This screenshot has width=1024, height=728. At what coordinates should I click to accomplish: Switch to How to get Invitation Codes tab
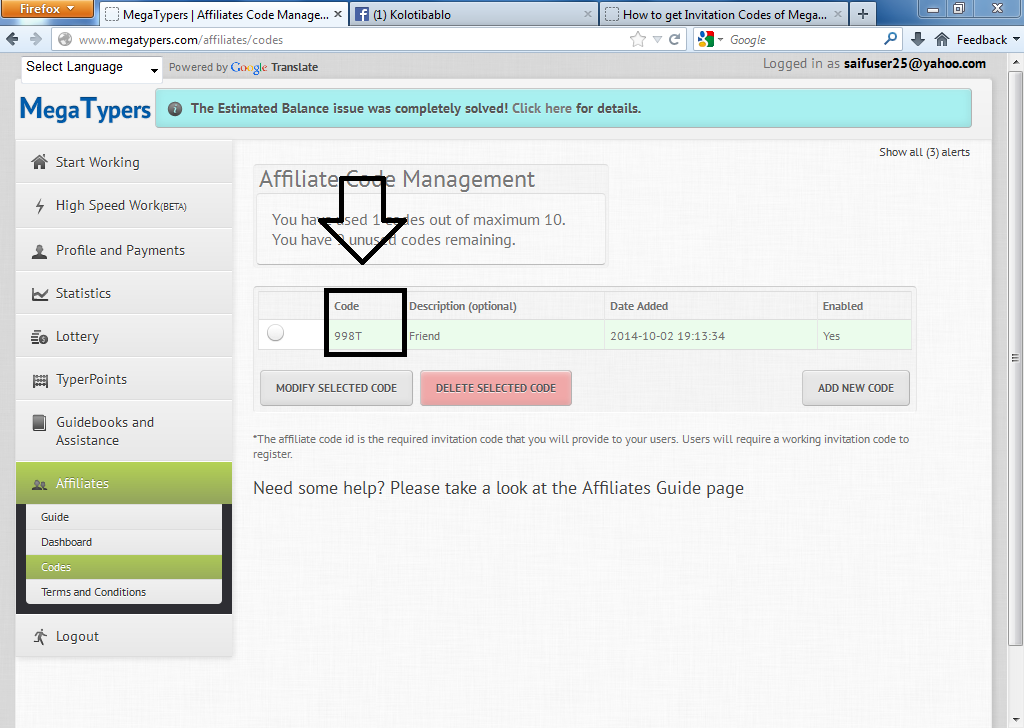(724, 14)
